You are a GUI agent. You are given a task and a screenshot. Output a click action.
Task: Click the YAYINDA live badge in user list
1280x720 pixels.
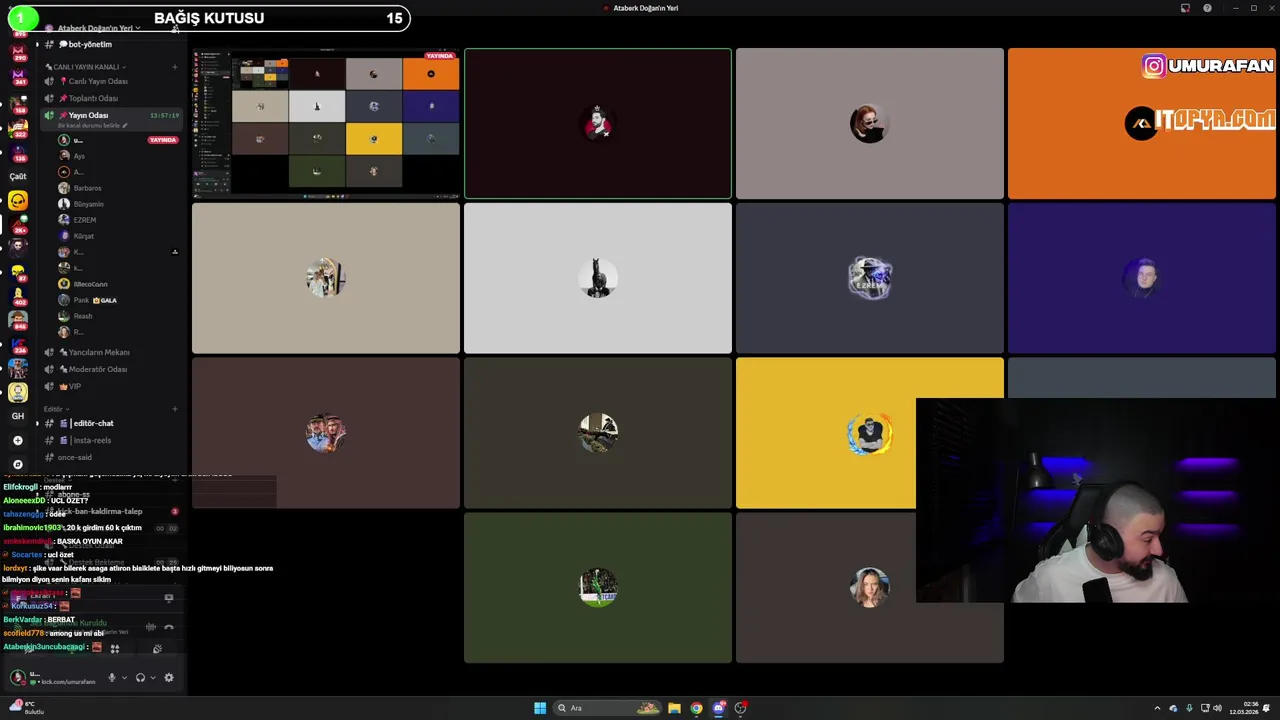(162, 140)
